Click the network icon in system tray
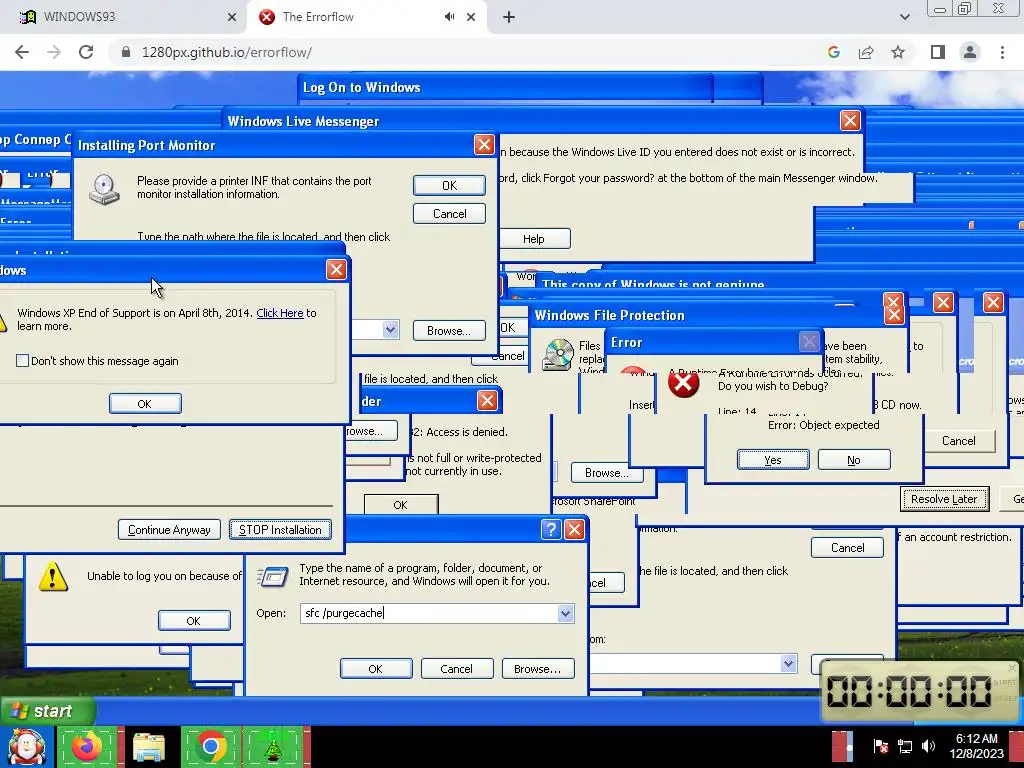This screenshot has height=768, width=1024. point(904,746)
